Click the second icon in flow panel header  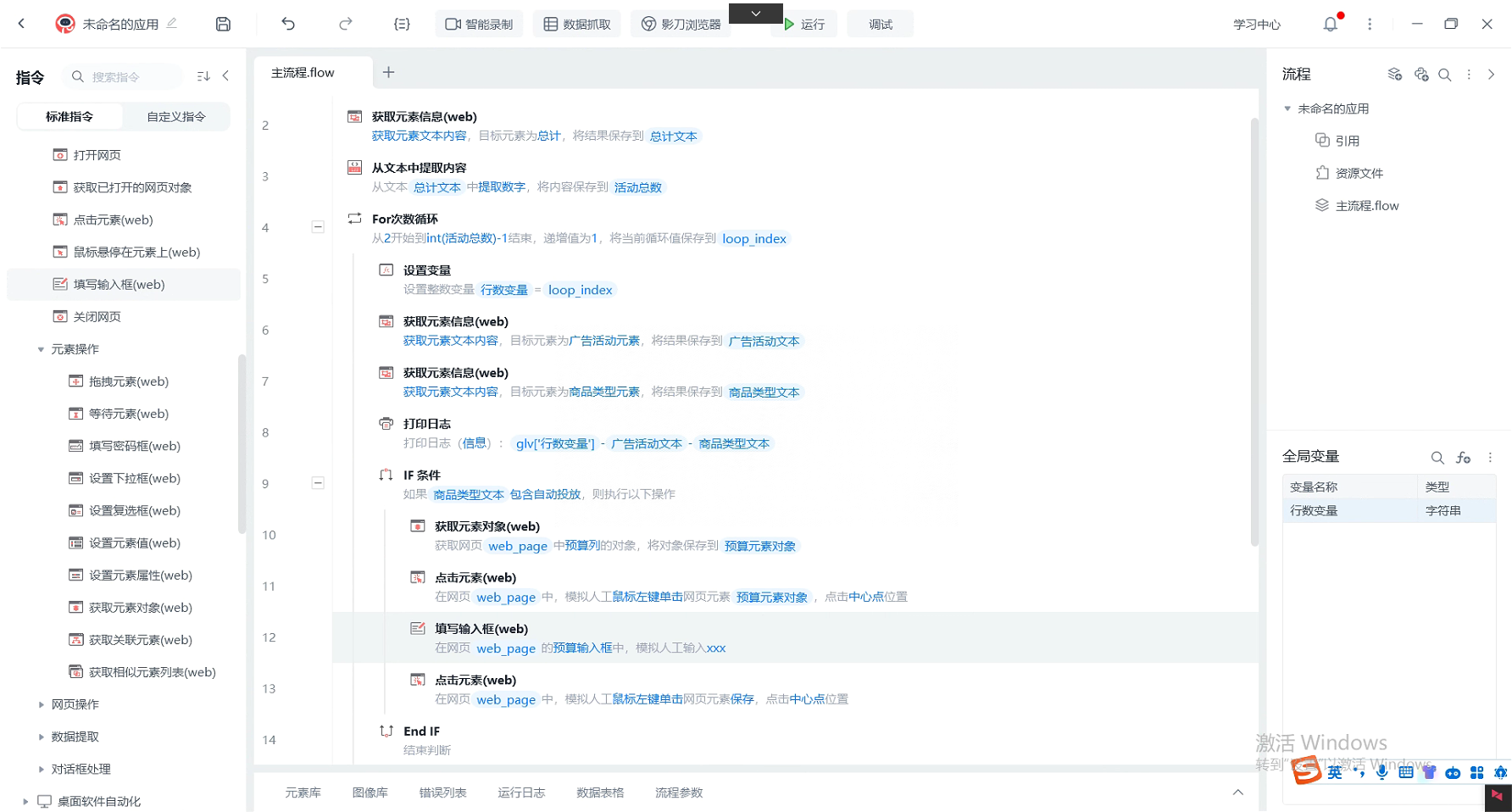click(1421, 75)
